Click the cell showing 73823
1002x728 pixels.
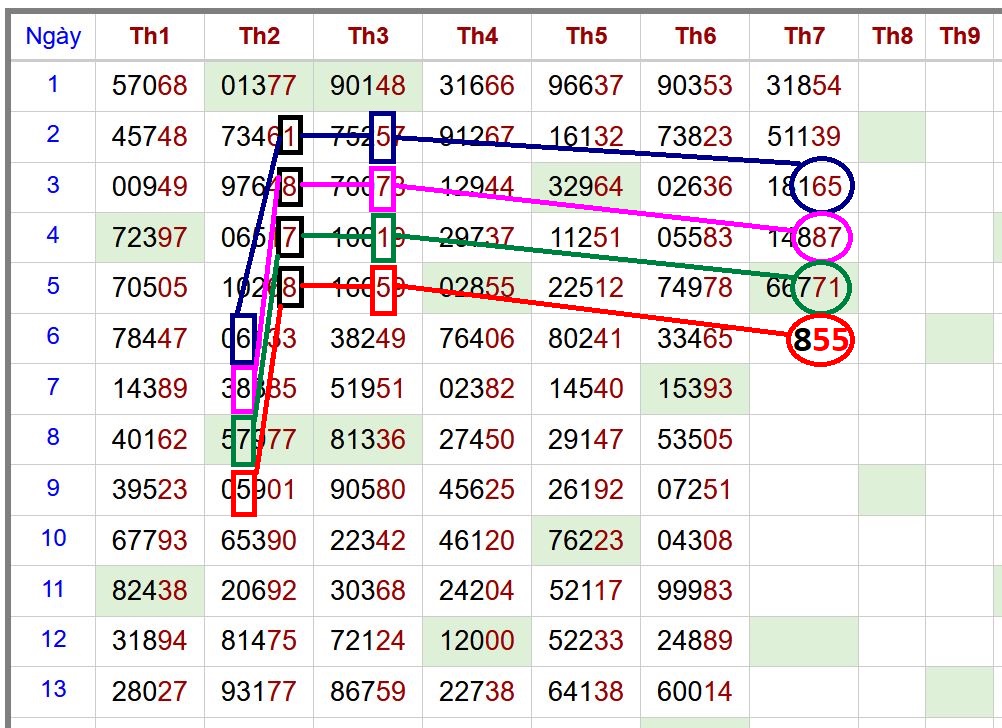(x=695, y=136)
